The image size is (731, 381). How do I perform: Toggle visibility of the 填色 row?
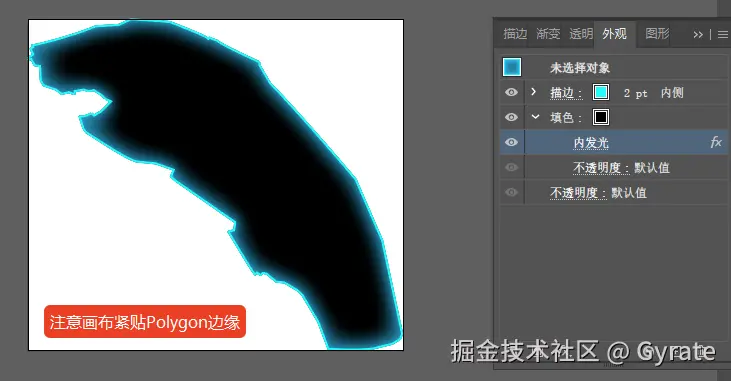click(x=511, y=117)
